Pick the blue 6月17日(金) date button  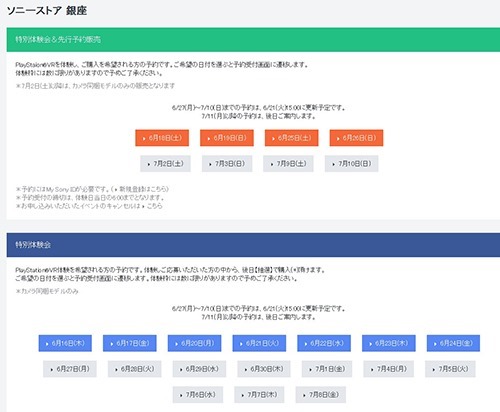click(x=130, y=343)
